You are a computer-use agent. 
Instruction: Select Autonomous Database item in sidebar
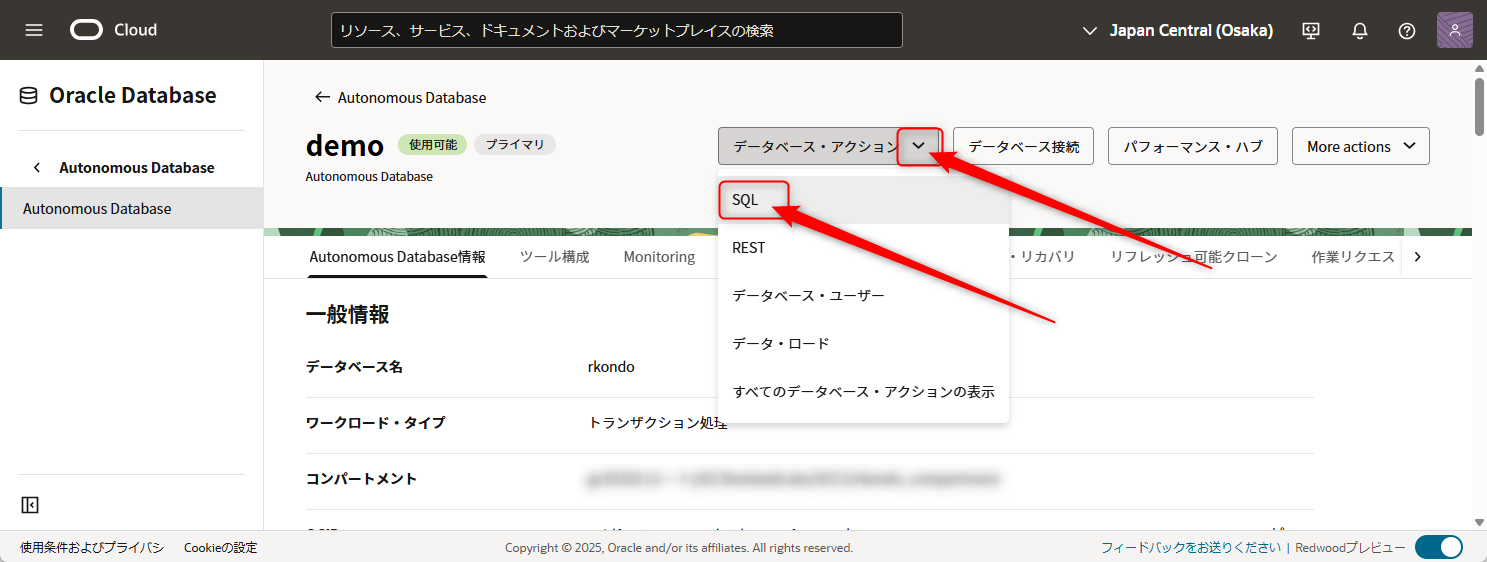(x=132, y=209)
